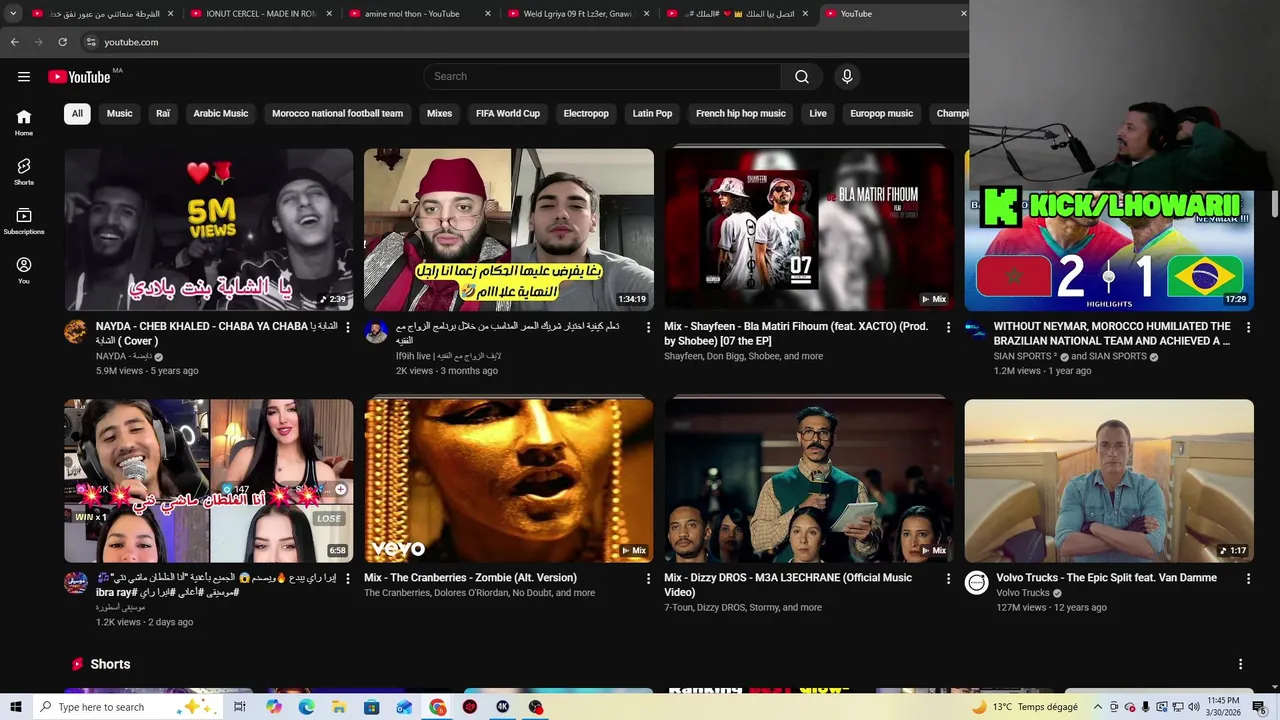
Task: Click the Windows taskbar search box
Action: point(128,707)
